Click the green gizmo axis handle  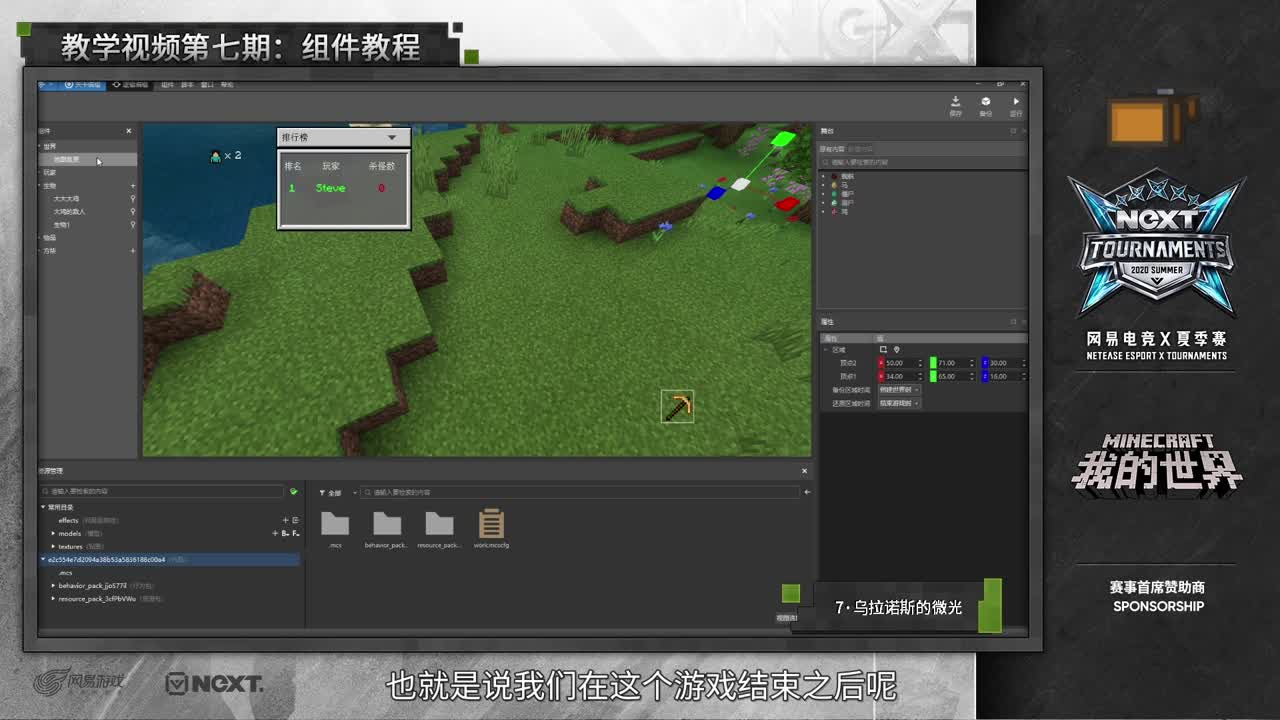[x=783, y=138]
